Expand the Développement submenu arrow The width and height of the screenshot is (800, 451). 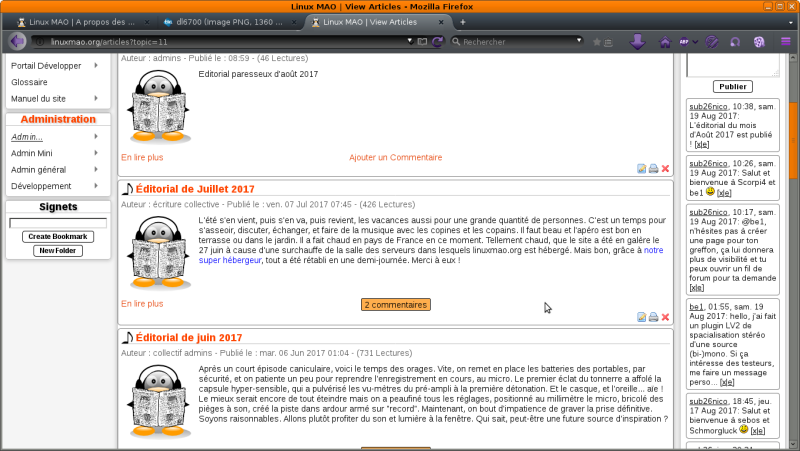pyautogui.click(x=96, y=186)
